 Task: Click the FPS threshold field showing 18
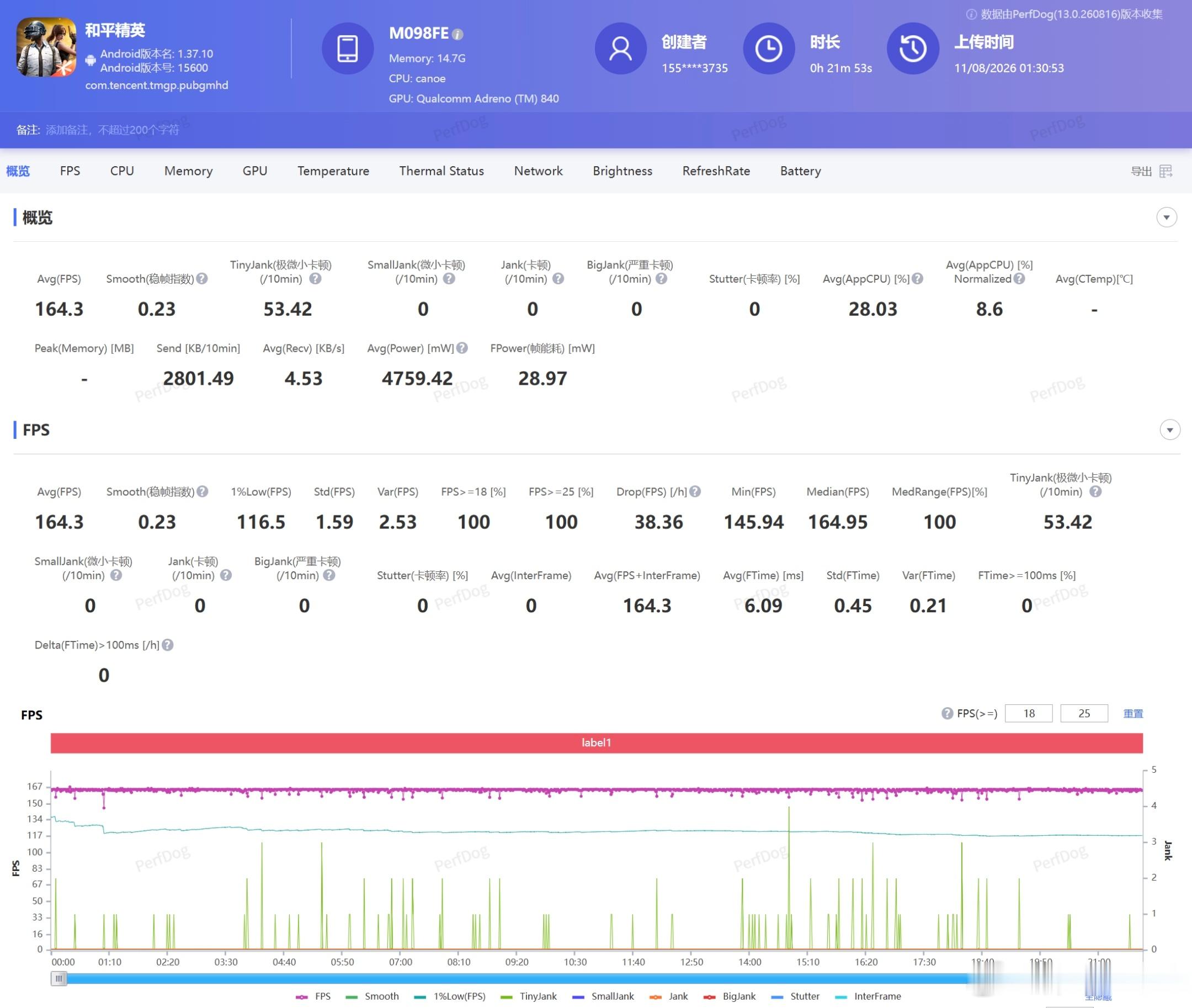pyautogui.click(x=1028, y=713)
